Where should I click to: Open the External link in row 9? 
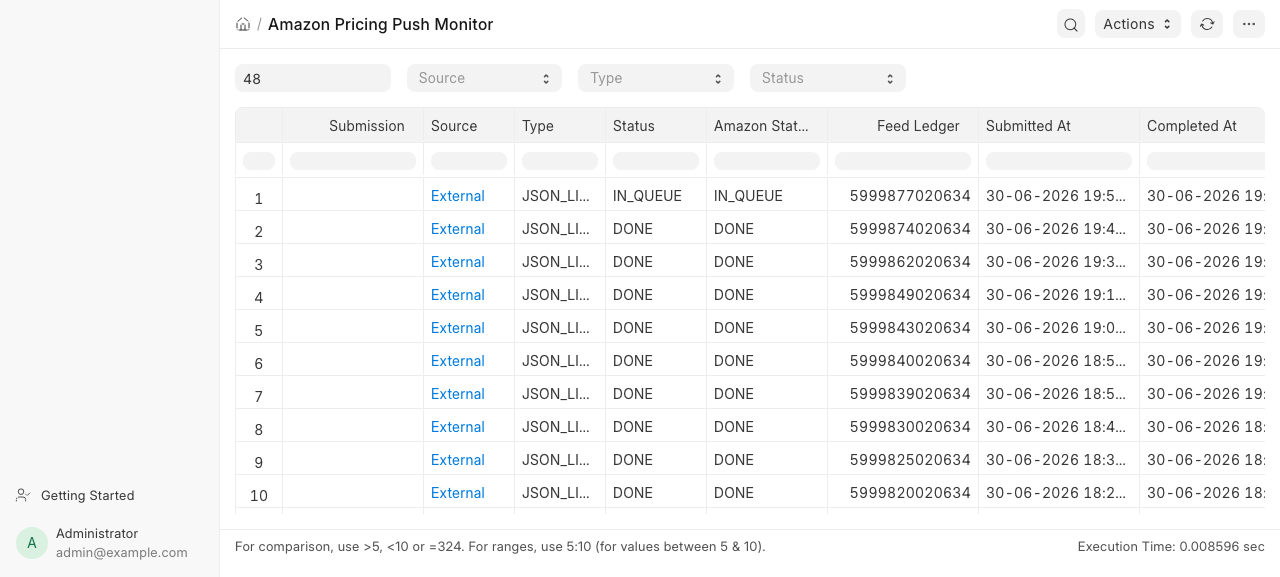click(x=458, y=460)
